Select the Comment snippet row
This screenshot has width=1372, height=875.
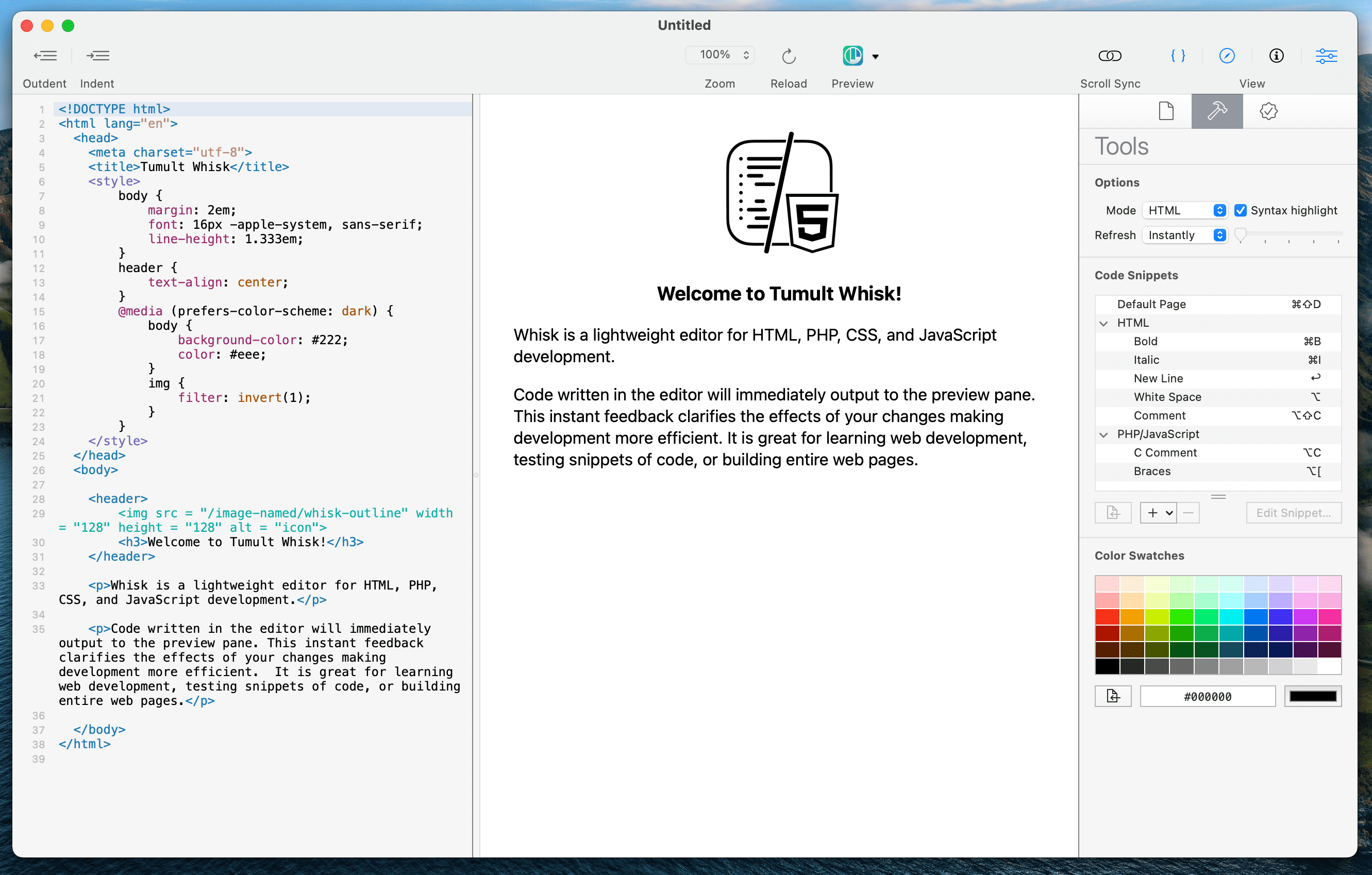[1217, 415]
